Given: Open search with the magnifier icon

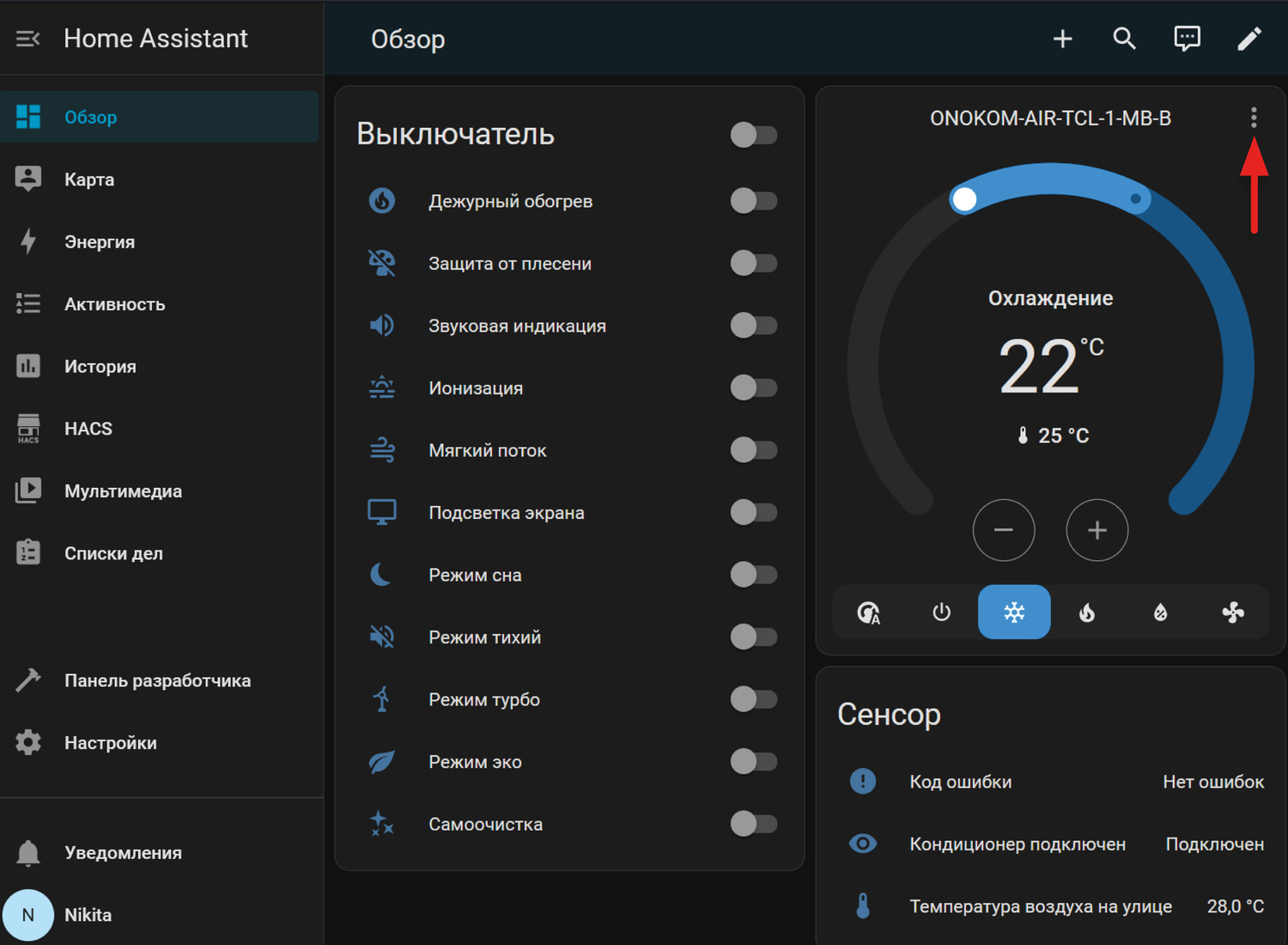Looking at the screenshot, I should point(1124,39).
